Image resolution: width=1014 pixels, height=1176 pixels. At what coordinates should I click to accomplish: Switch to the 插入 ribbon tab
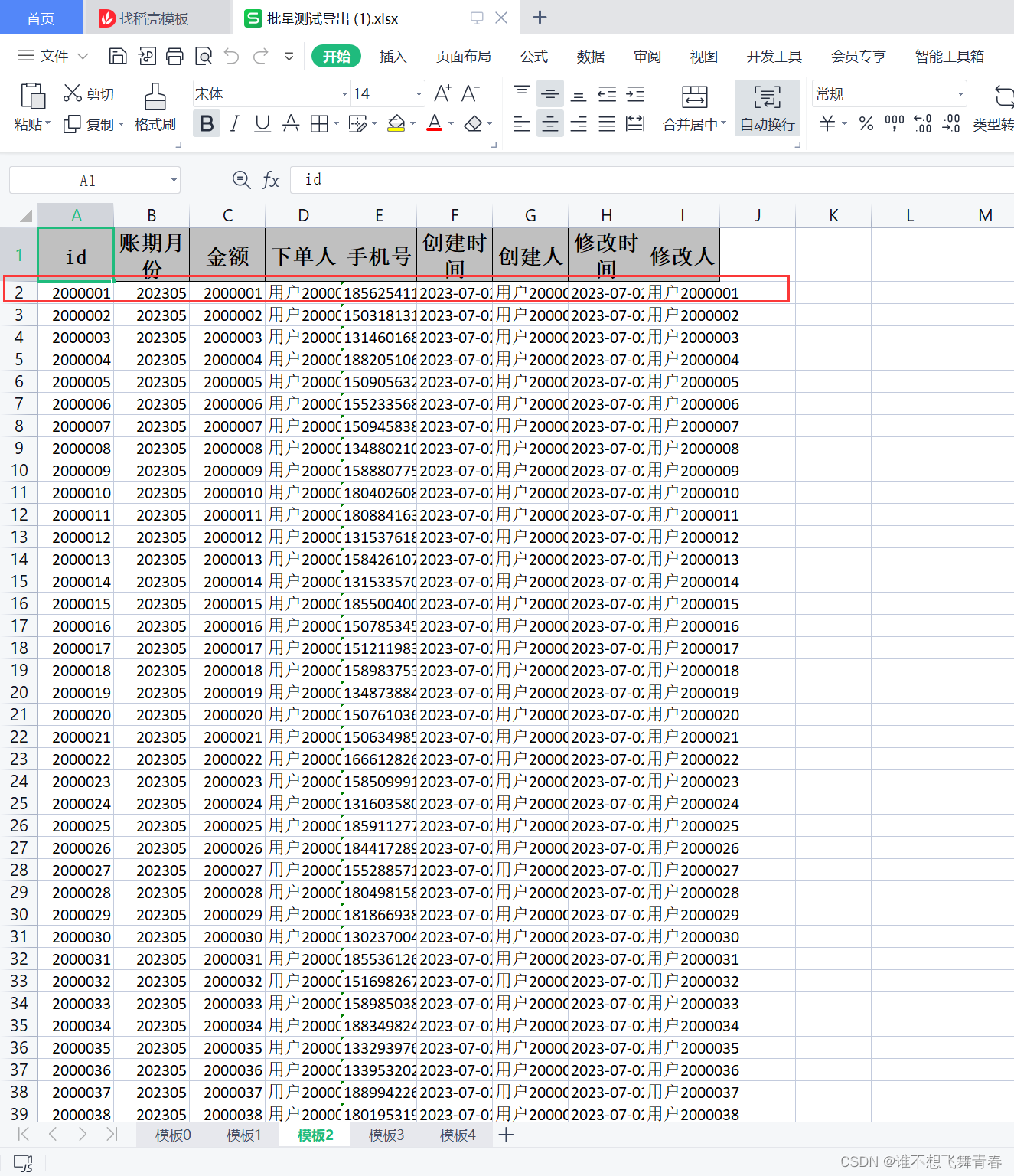[x=393, y=56]
